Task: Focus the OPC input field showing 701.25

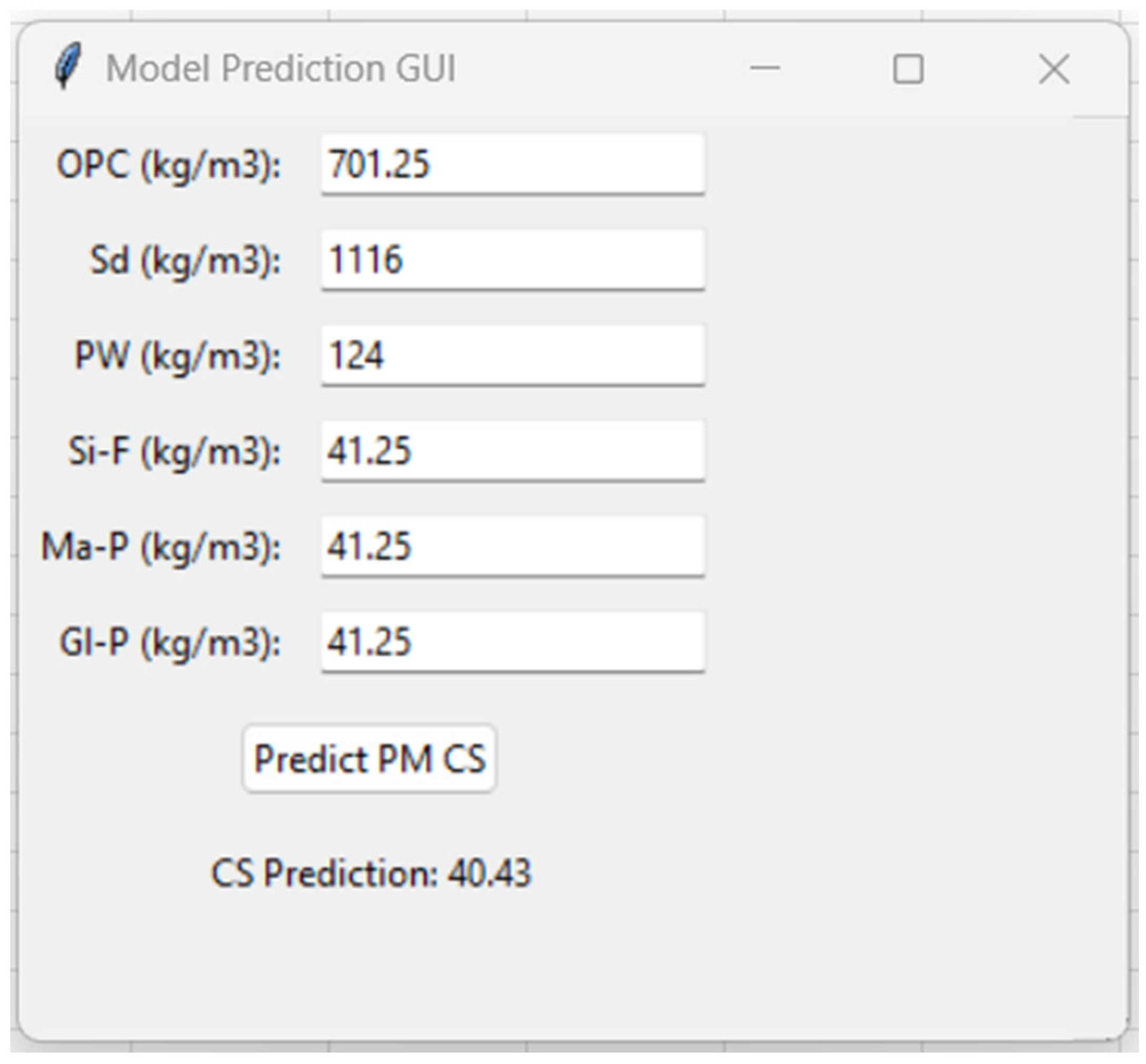Action: point(513,164)
